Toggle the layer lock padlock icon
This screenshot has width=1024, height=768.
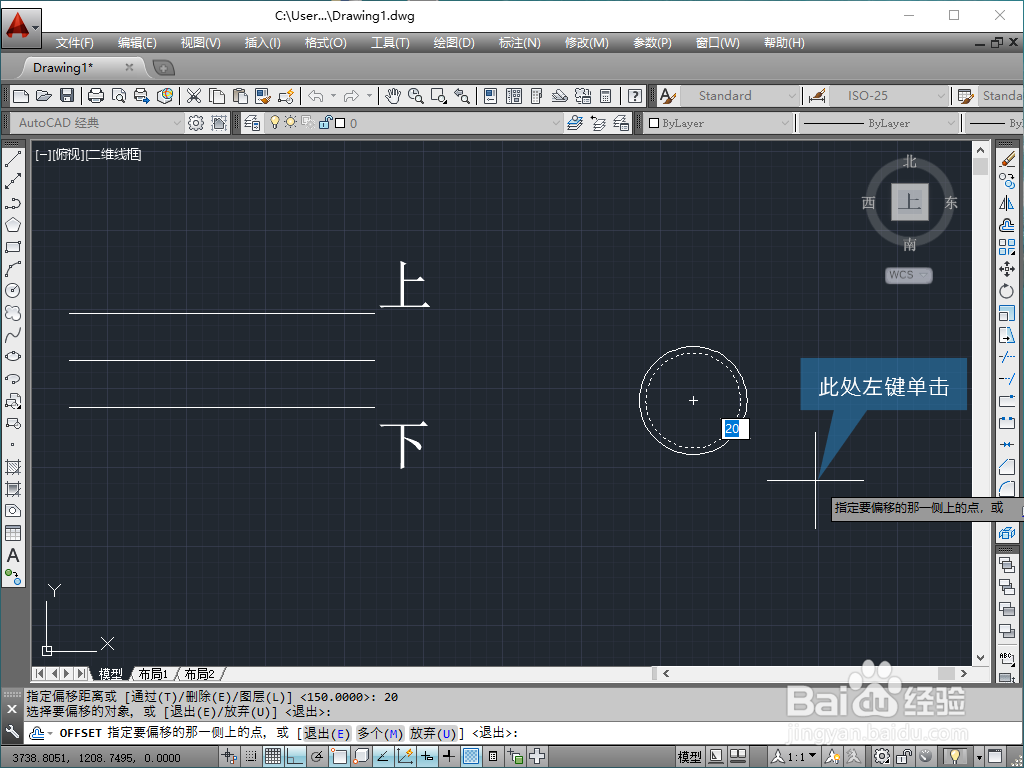click(x=324, y=122)
